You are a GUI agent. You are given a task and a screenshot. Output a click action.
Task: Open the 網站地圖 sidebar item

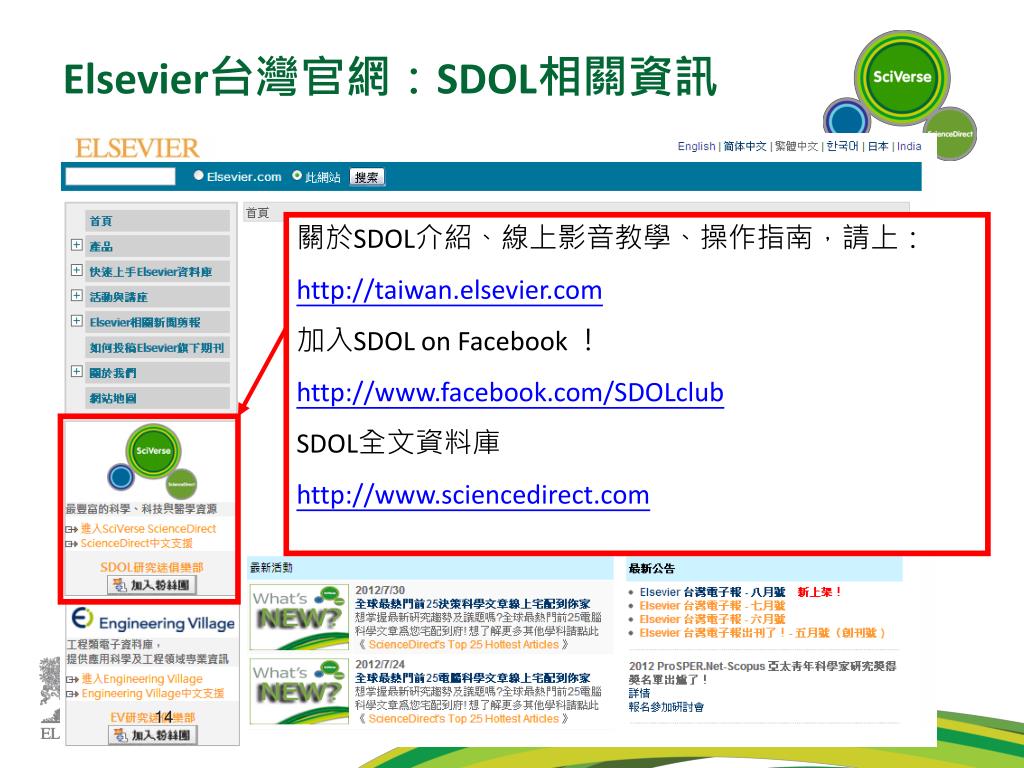tap(157, 398)
